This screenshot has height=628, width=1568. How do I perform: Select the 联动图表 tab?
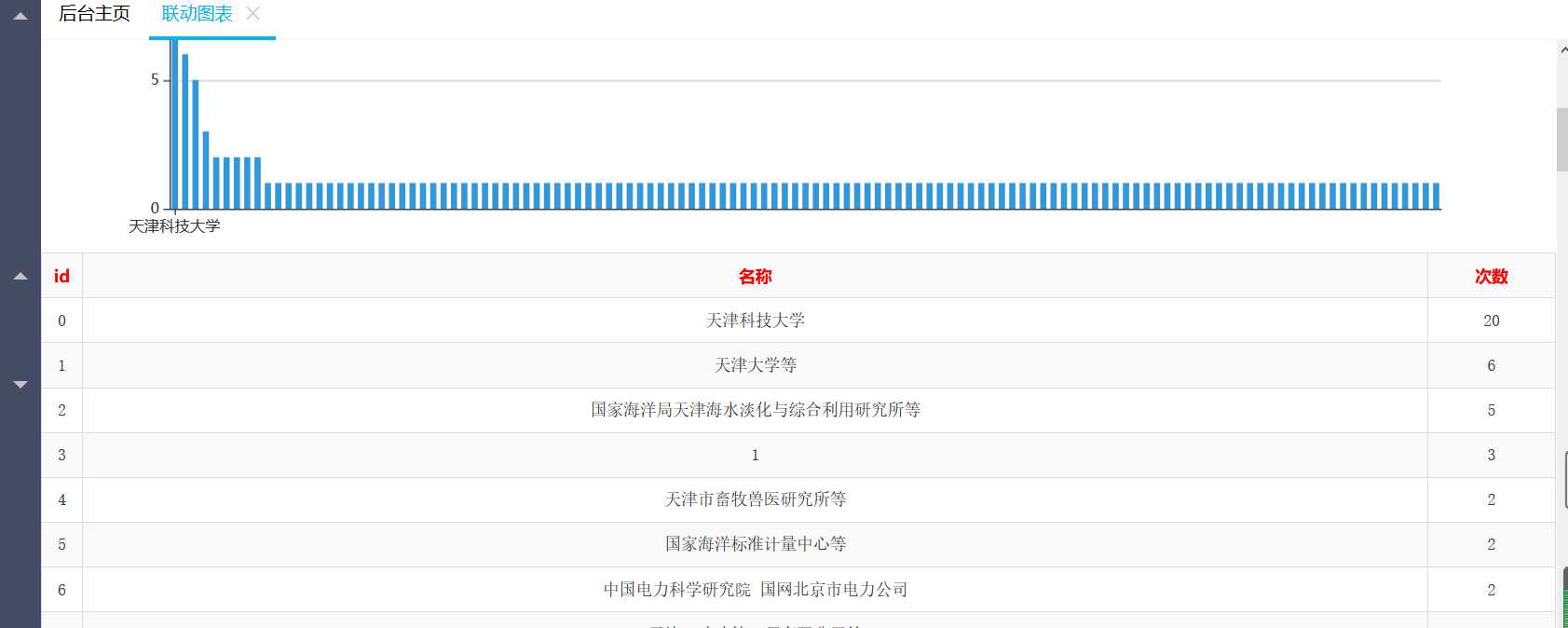pos(198,14)
